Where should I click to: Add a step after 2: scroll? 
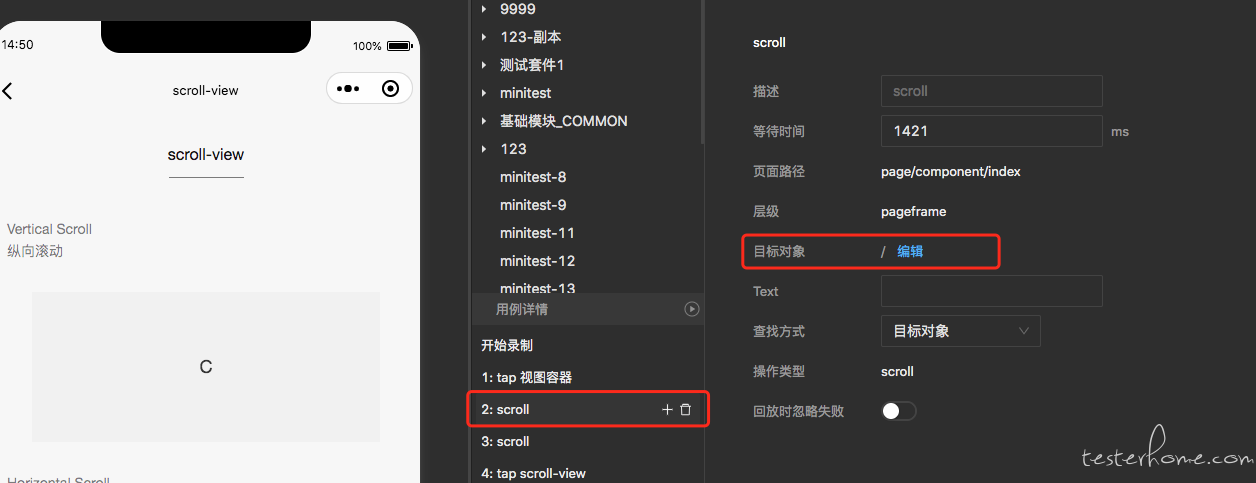(x=667, y=410)
